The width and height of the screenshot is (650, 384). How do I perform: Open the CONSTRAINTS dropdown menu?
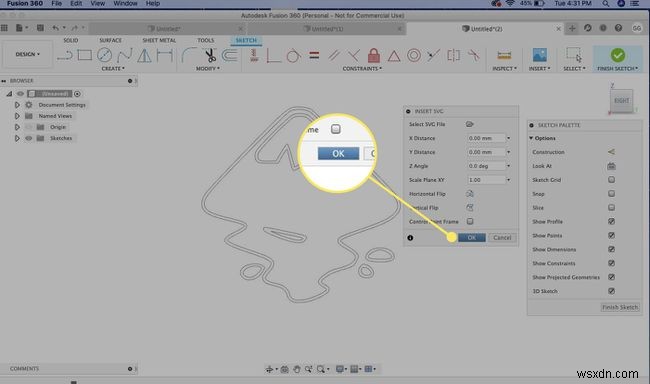click(362, 68)
